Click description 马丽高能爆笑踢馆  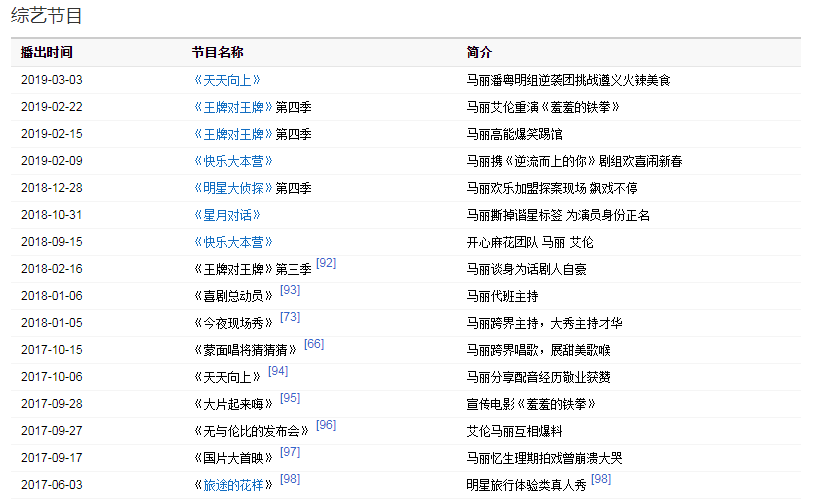[515, 134]
